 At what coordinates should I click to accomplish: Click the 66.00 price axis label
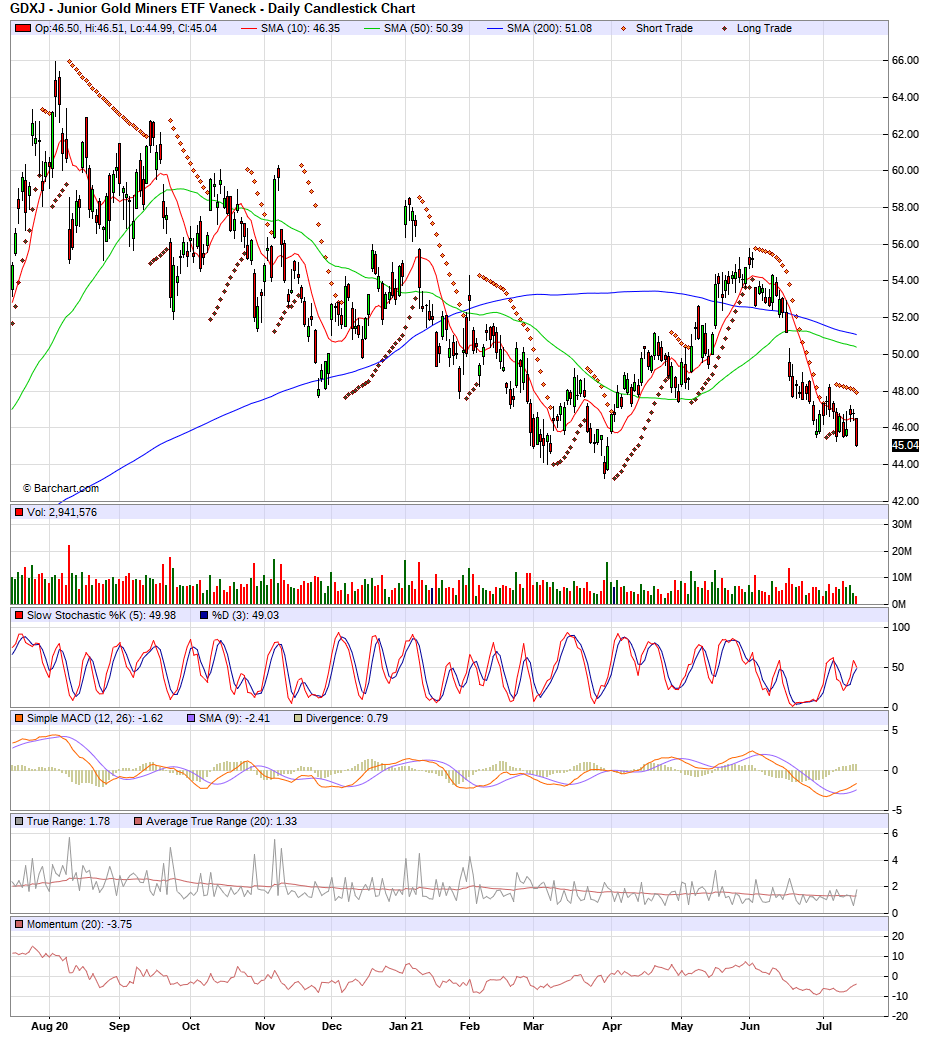(x=905, y=61)
